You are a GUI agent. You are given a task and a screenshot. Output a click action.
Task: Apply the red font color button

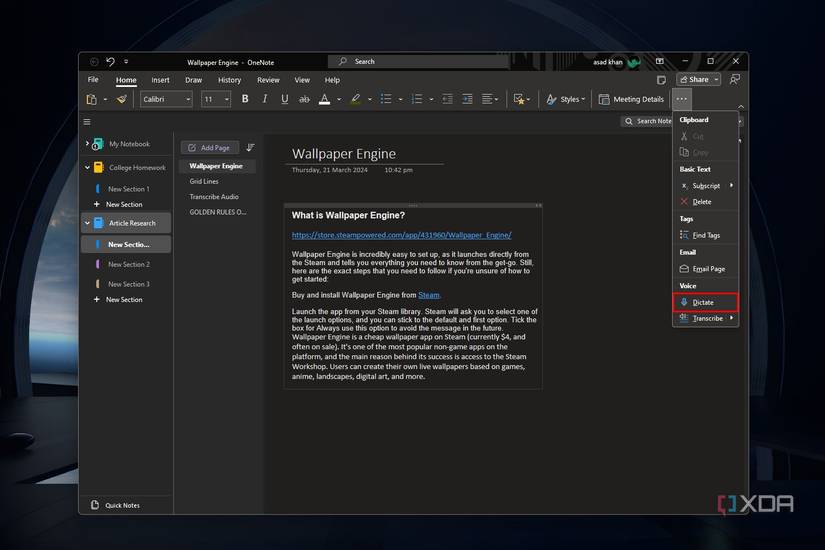(325, 99)
